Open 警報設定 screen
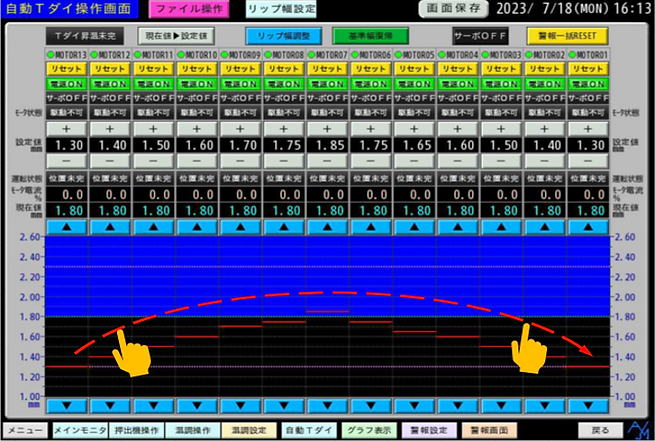Image resolution: width=655 pixels, height=441 pixels. click(429, 431)
